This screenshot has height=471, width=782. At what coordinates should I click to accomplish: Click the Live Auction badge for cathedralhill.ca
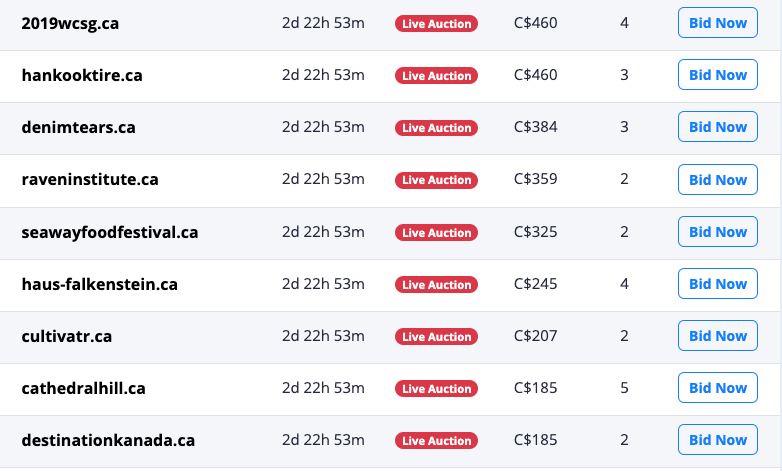[x=436, y=388]
